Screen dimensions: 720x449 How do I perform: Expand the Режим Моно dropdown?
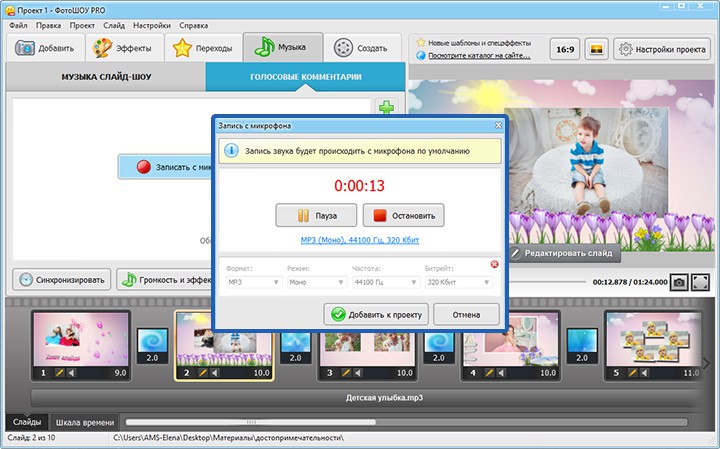[x=315, y=283]
